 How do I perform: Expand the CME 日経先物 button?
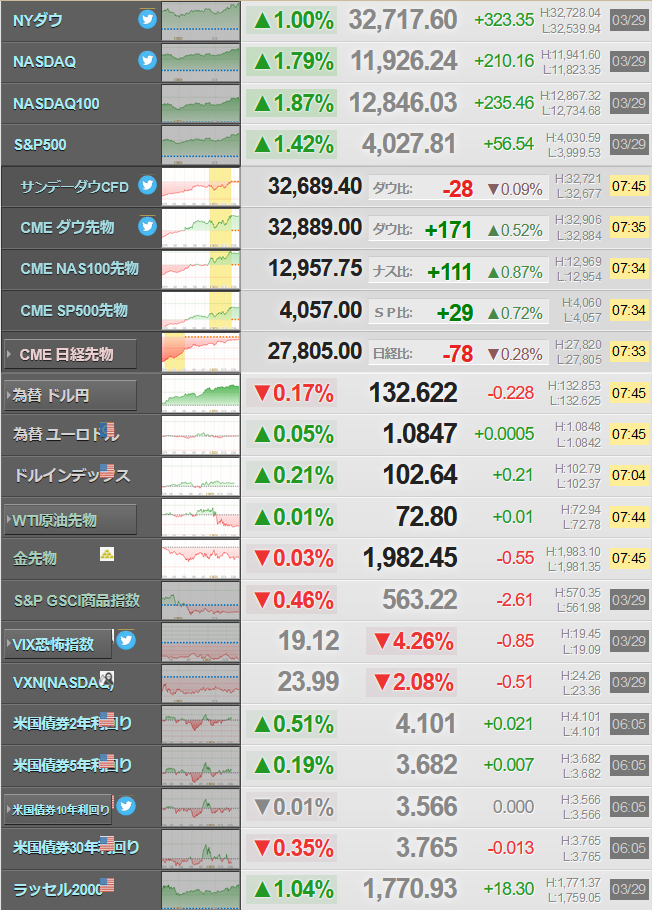click(x=70, y=354)
